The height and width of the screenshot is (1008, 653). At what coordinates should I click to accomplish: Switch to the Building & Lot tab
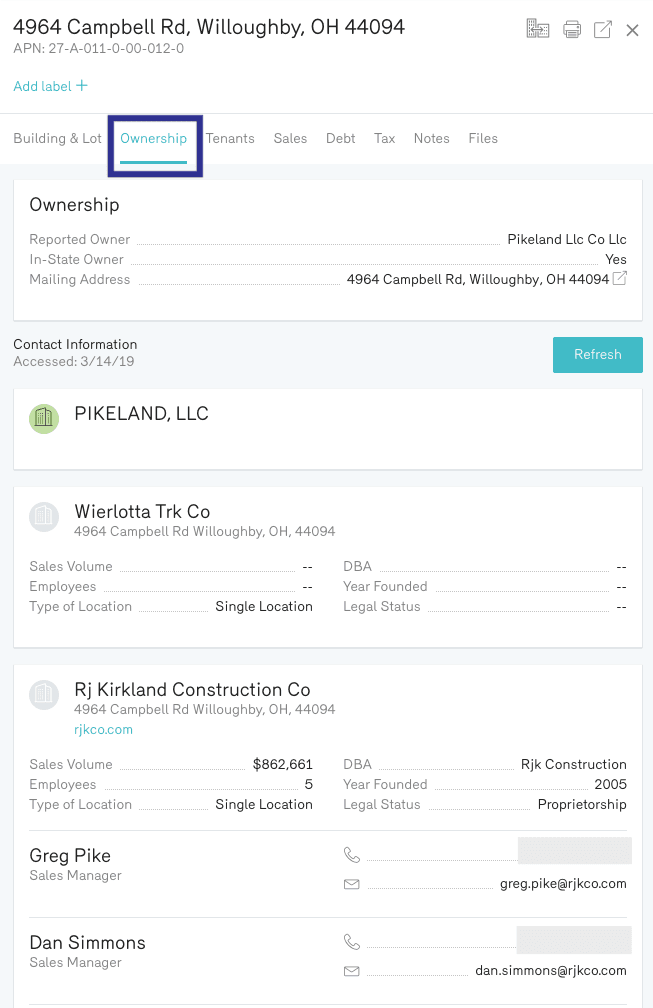[x=57, y=139]
